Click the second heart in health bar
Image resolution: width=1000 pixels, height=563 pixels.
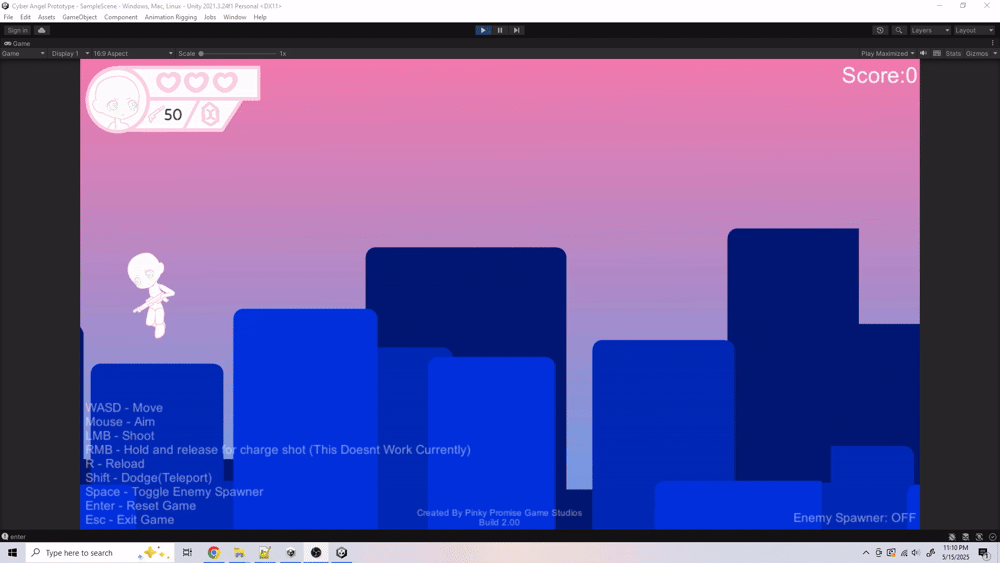(196, 82)
